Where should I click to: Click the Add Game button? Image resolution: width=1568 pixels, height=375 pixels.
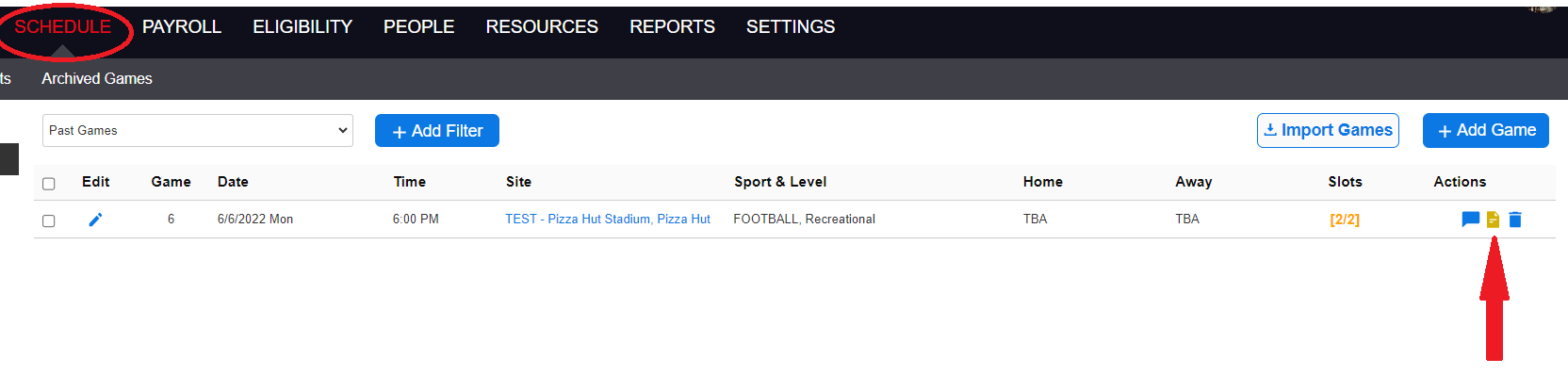click(1486, 130)
